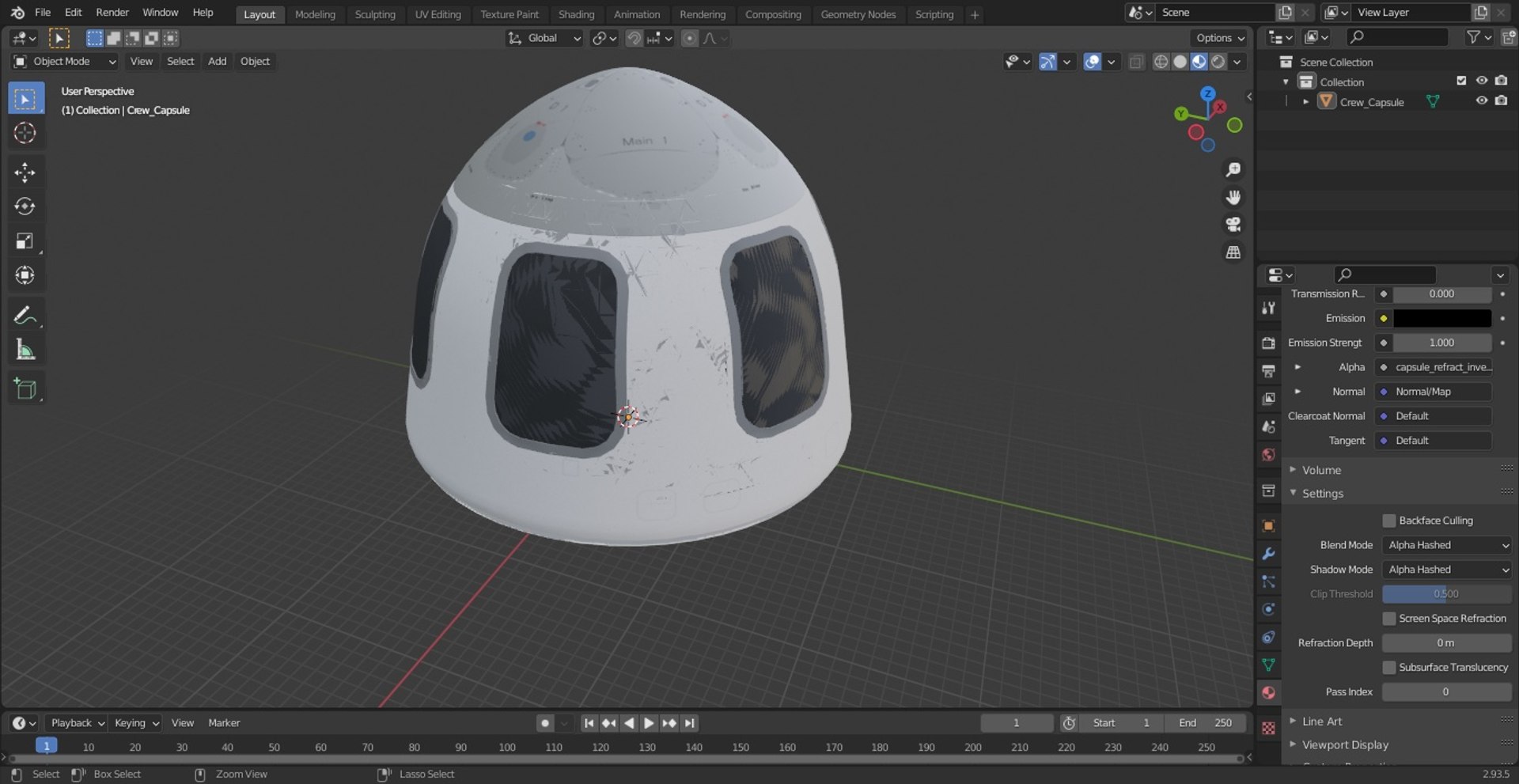Viewport: 1519px width, 784px height.
Task: Open the Texture properties tab
Action: tap(1268, 729)
